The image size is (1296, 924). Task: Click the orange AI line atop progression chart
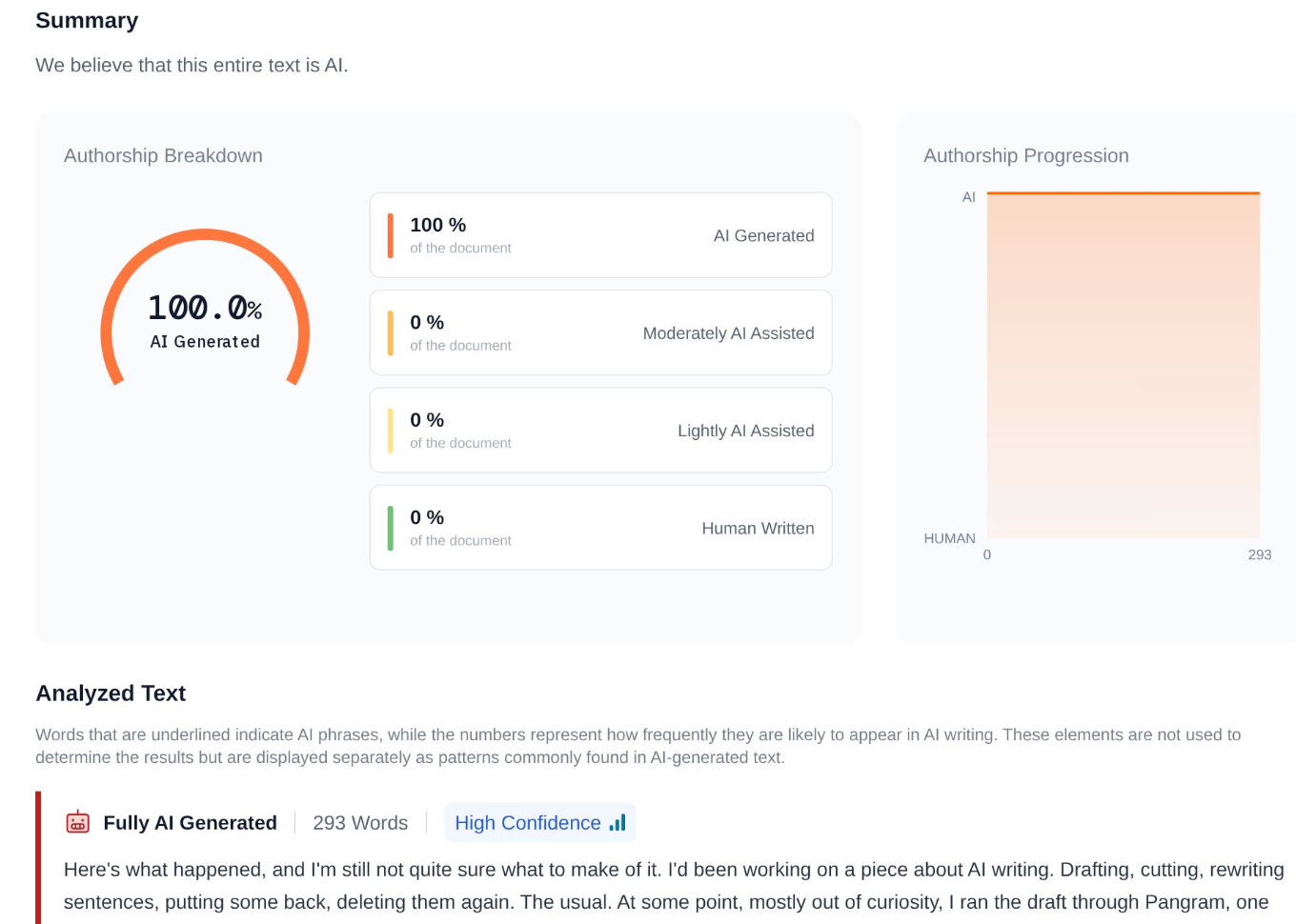[1123, 193]
